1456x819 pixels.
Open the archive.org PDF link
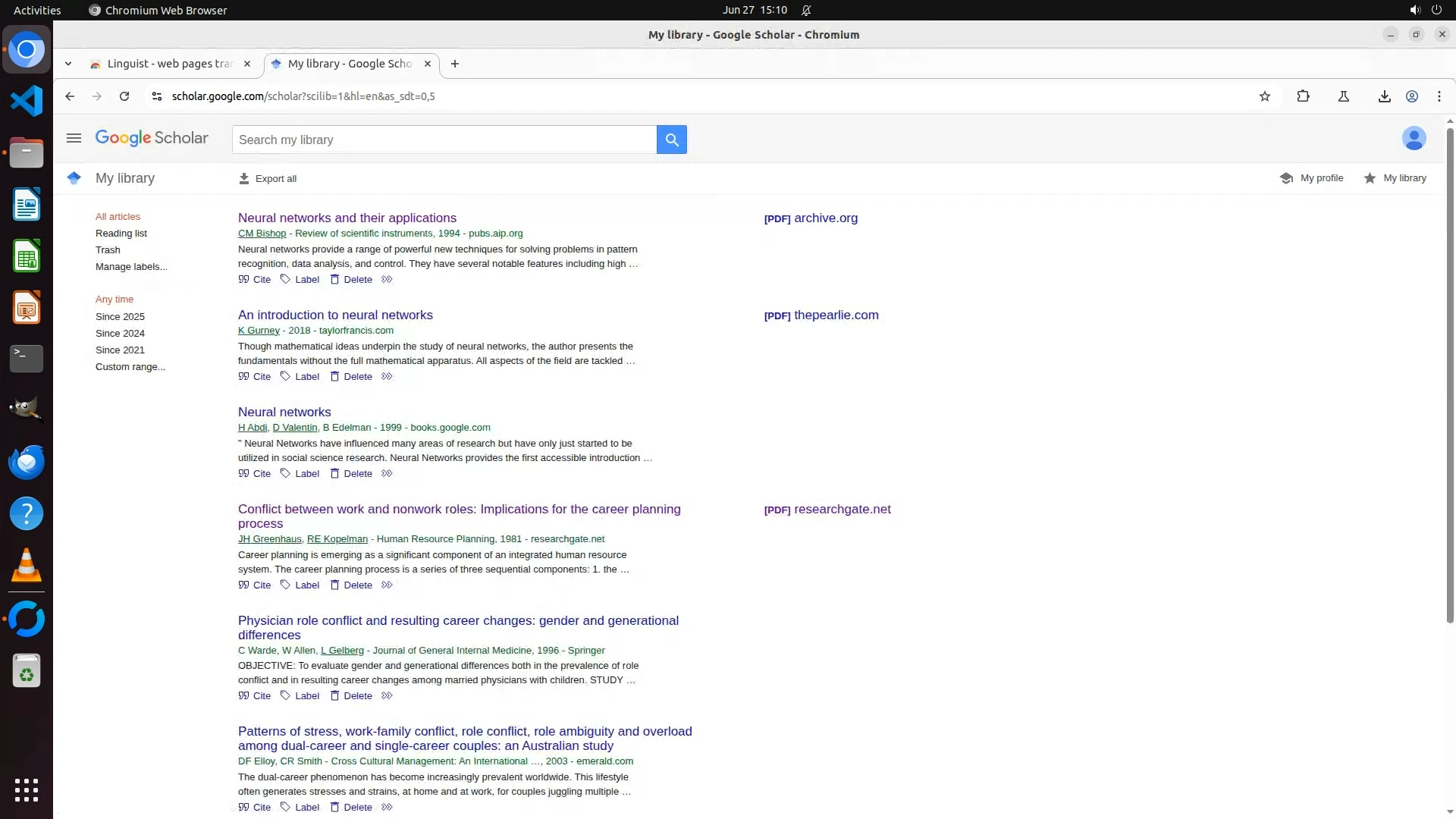tap(825, 218)
